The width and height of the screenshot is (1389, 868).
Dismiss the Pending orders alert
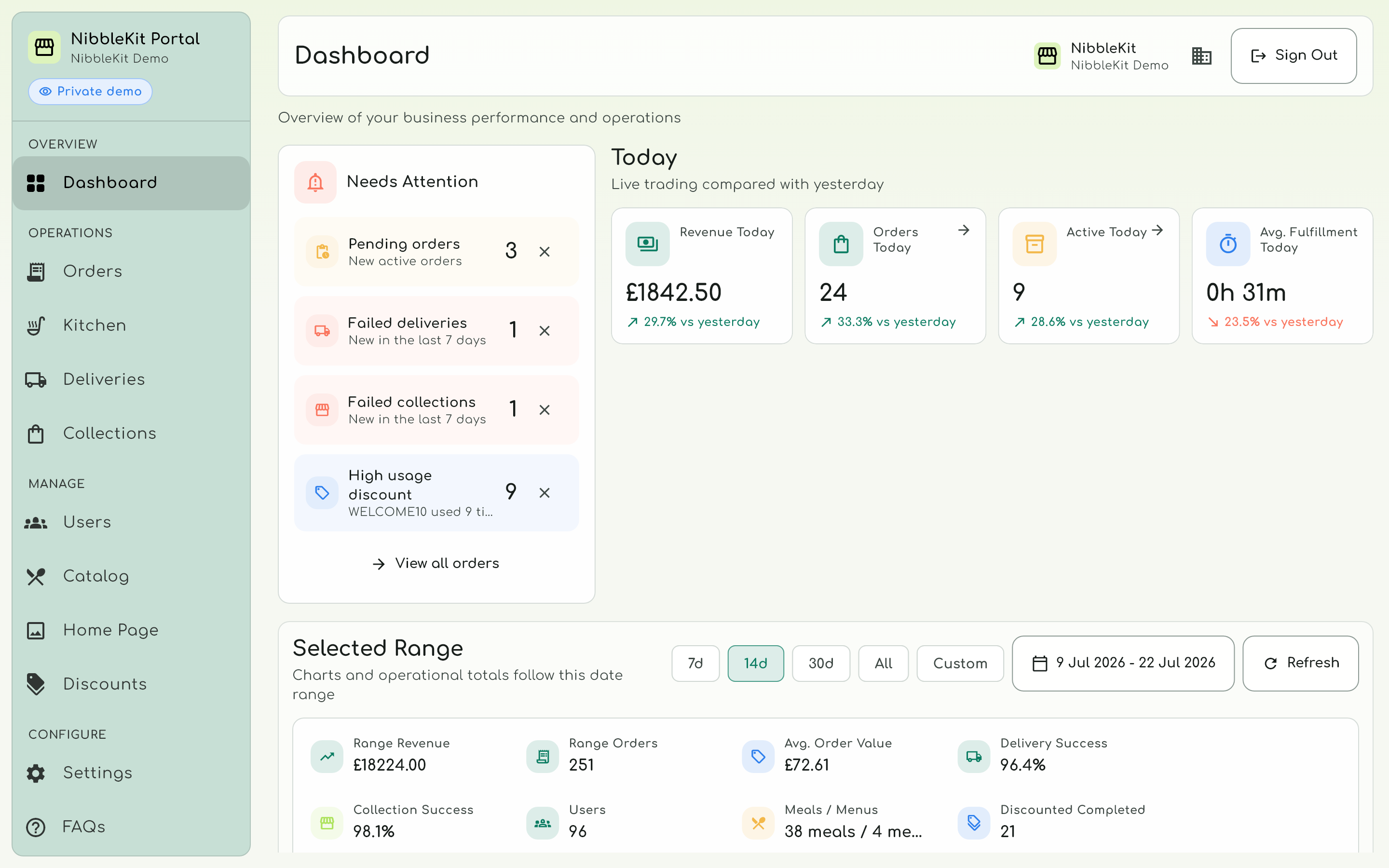(x=544, y=251)
